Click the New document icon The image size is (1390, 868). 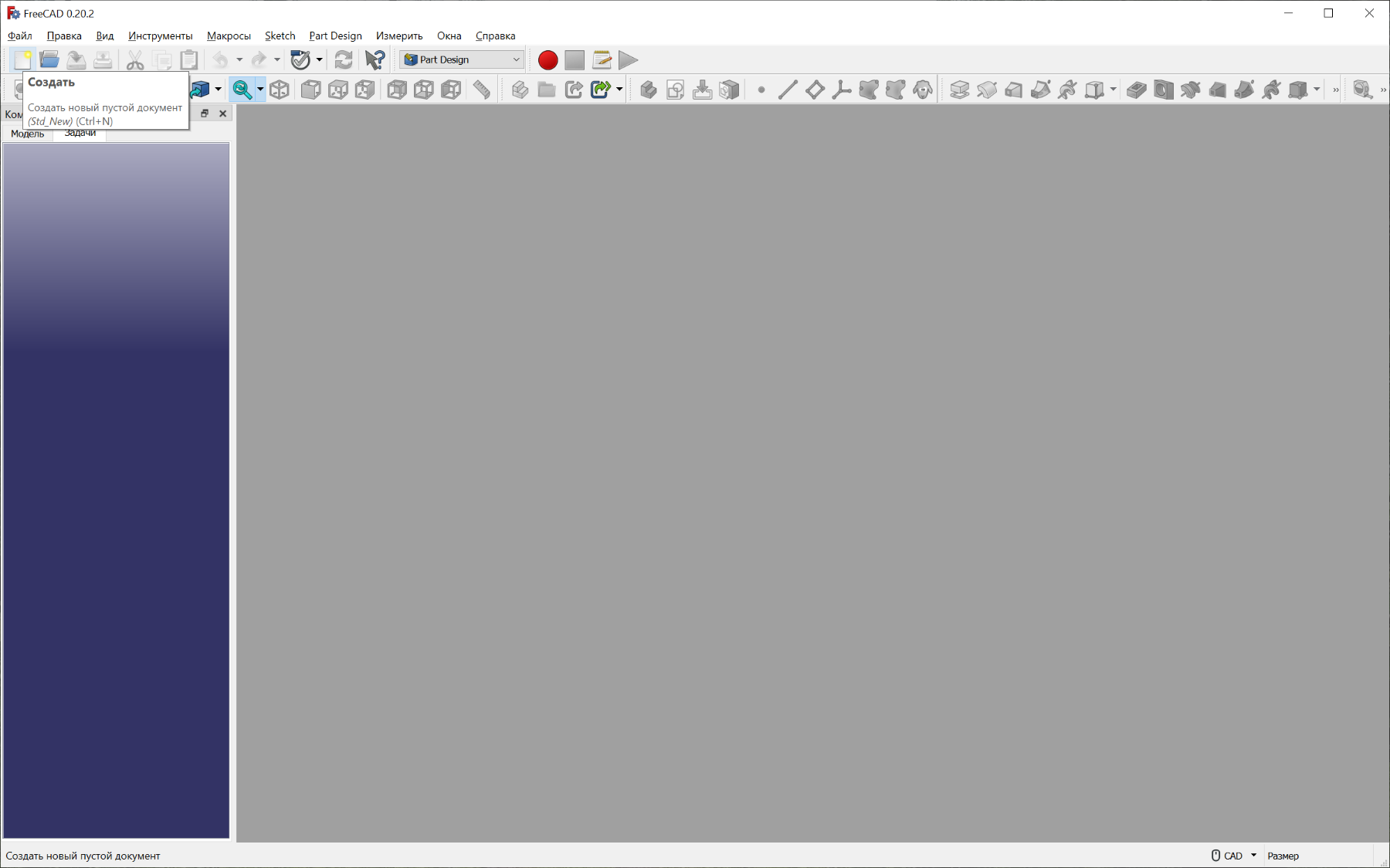pyautogui.click(x=22, y=59)
